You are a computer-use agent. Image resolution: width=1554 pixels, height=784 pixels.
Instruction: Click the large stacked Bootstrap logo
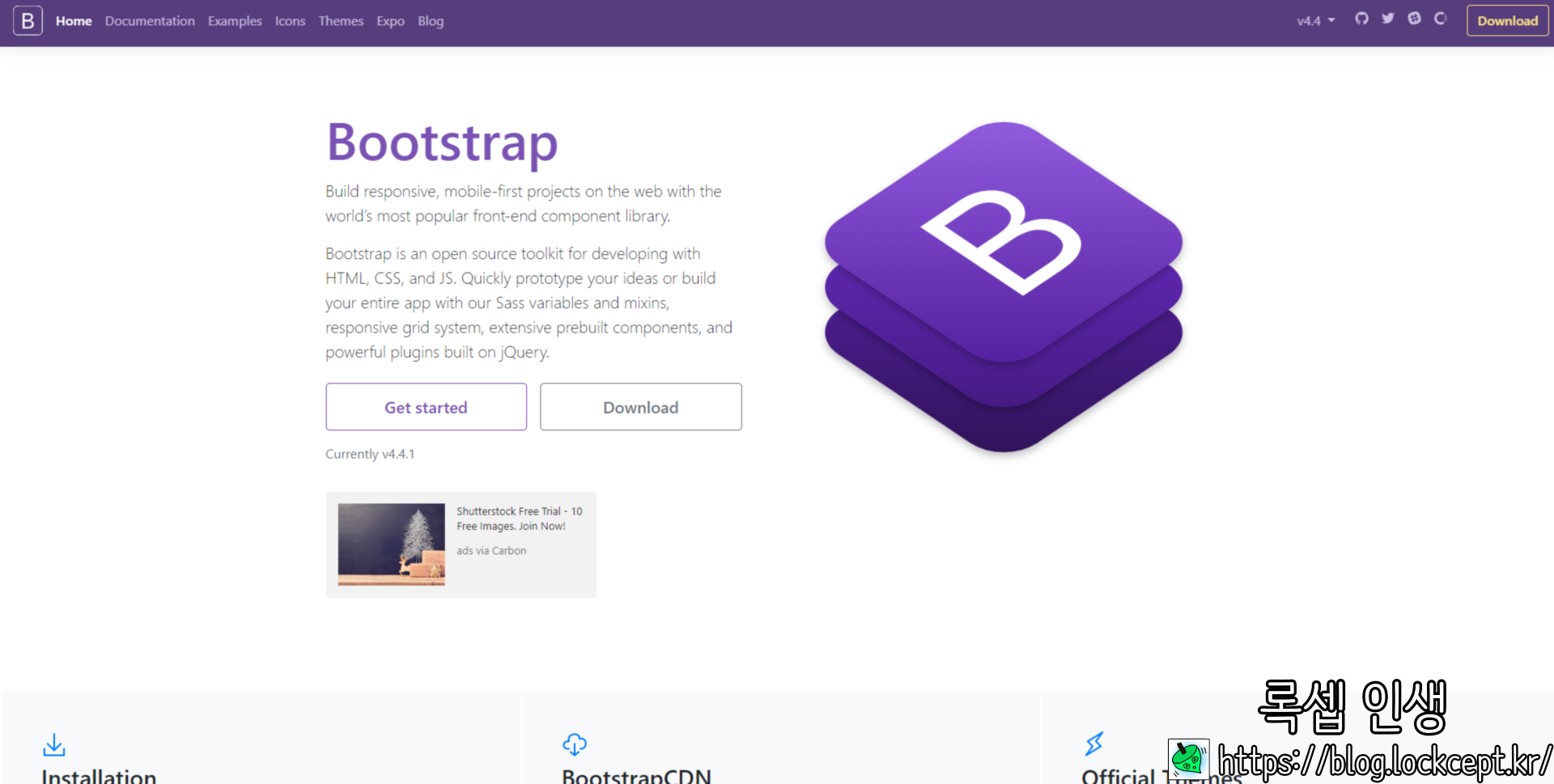[x=1004, y=287]
